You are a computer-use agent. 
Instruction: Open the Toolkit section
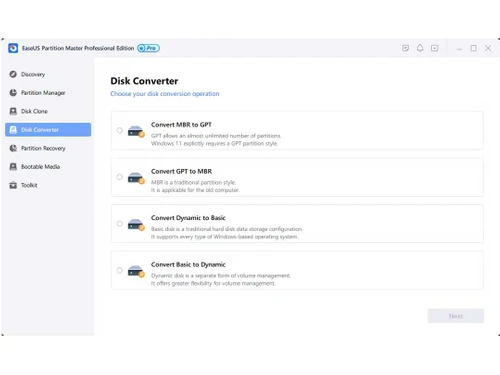click(x=48, y=185)
